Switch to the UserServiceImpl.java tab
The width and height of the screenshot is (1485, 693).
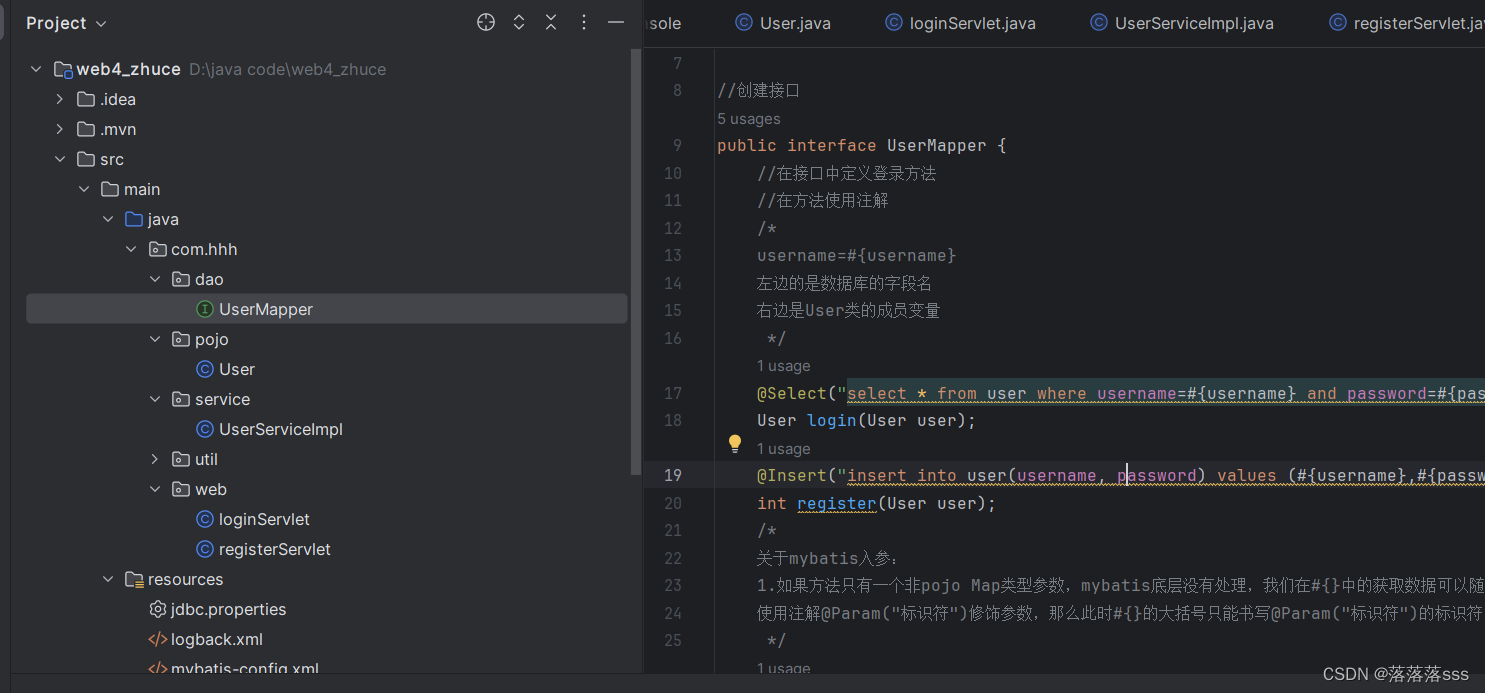pos(1181,22)
